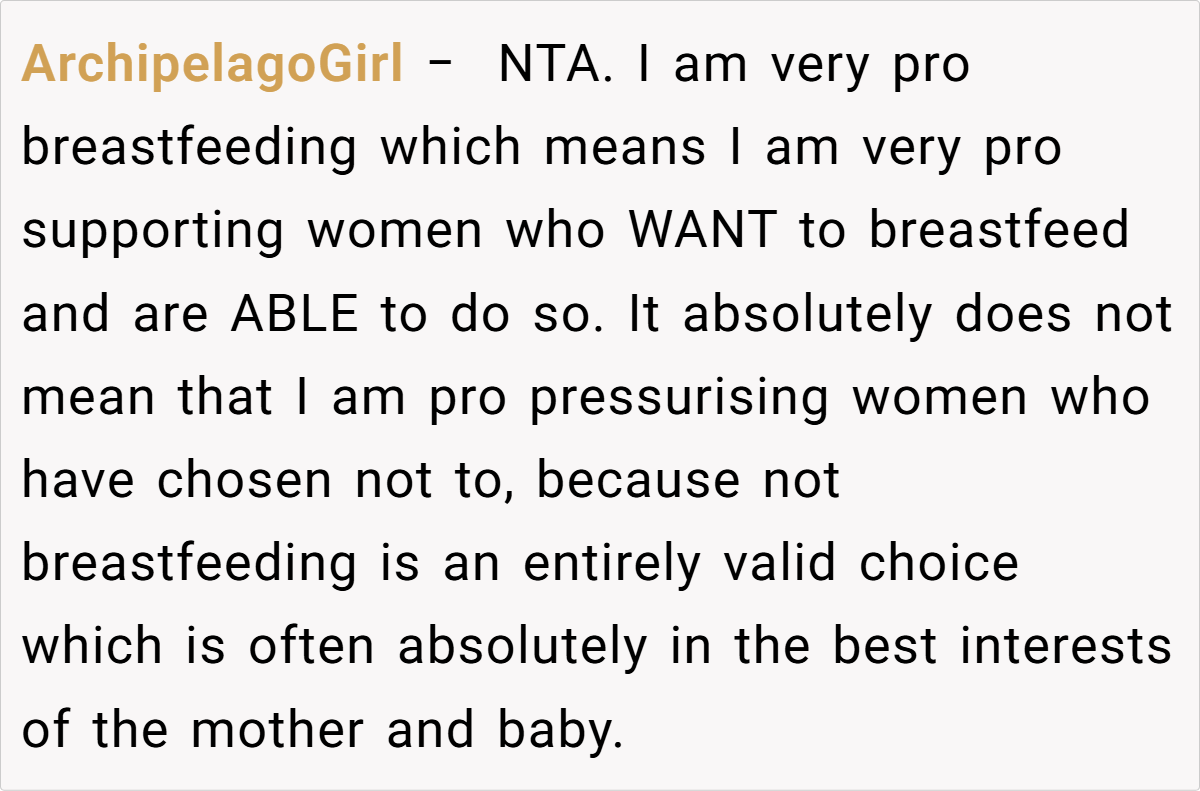Click the word "often"
Screen dimensions: 1200x791
click(x=311, y=646)
